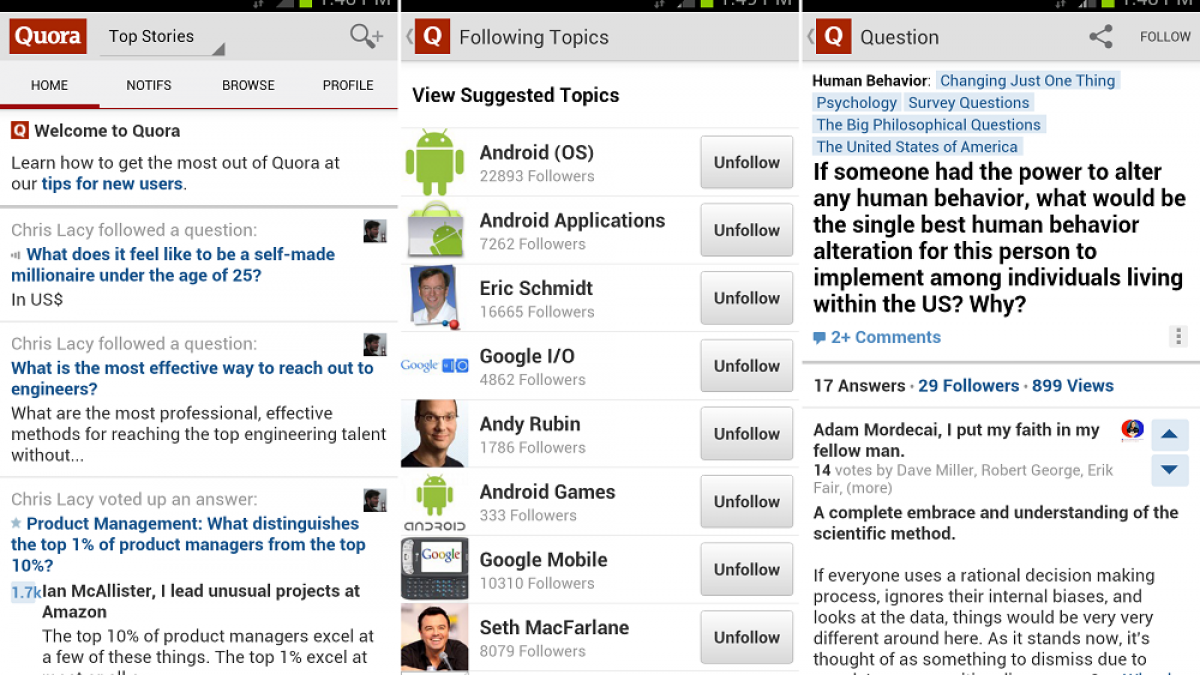1200x675 pixels.
Task: Follow this question using the Follow button
Action: coord(1165,37)
